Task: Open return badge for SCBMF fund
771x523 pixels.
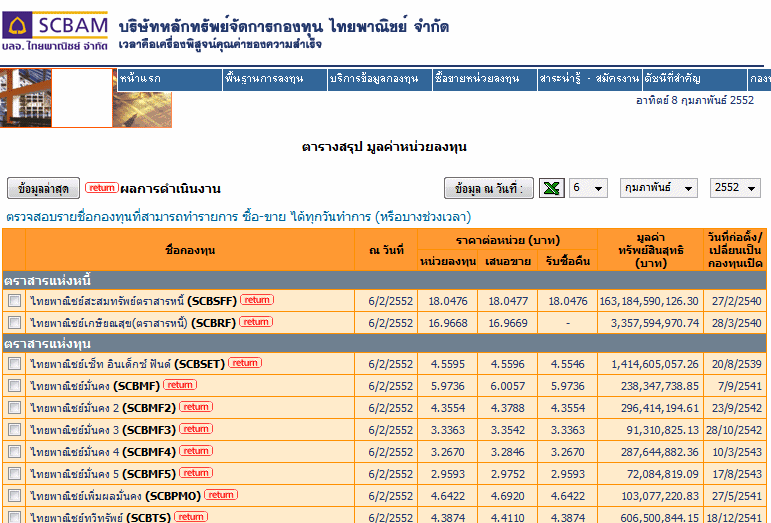Action: (x=180, y=385)
